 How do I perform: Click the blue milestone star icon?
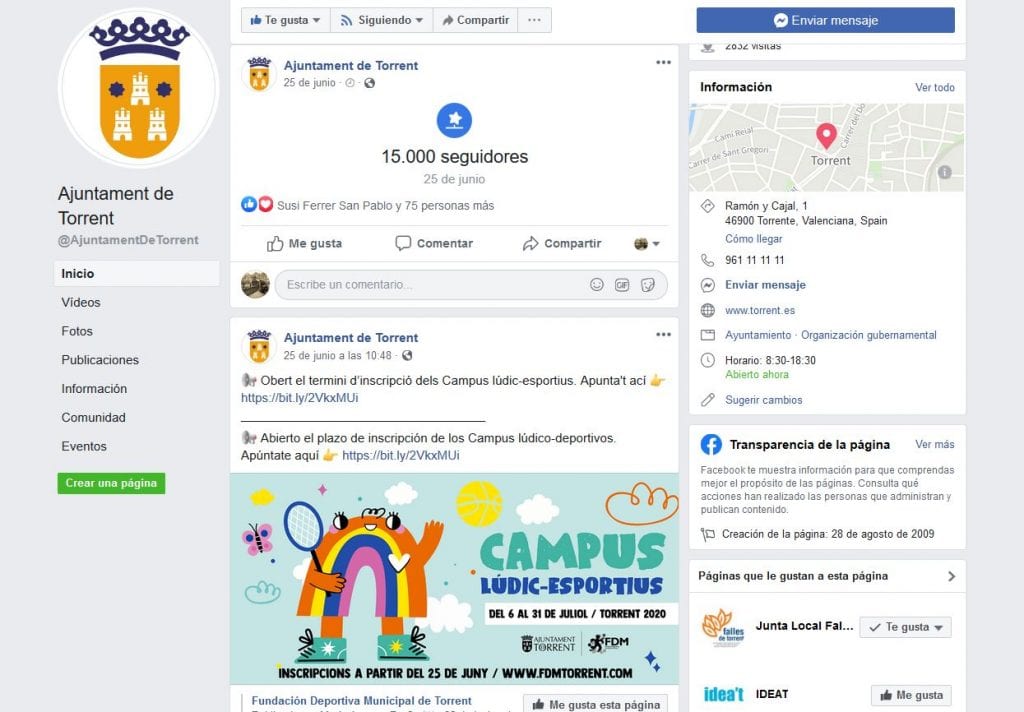455,120
